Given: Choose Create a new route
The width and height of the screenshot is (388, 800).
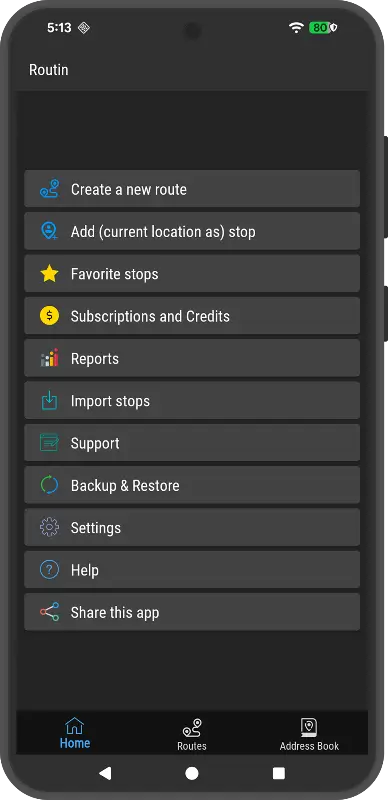Looking at the screenshot, I should (x=192, y=189).
